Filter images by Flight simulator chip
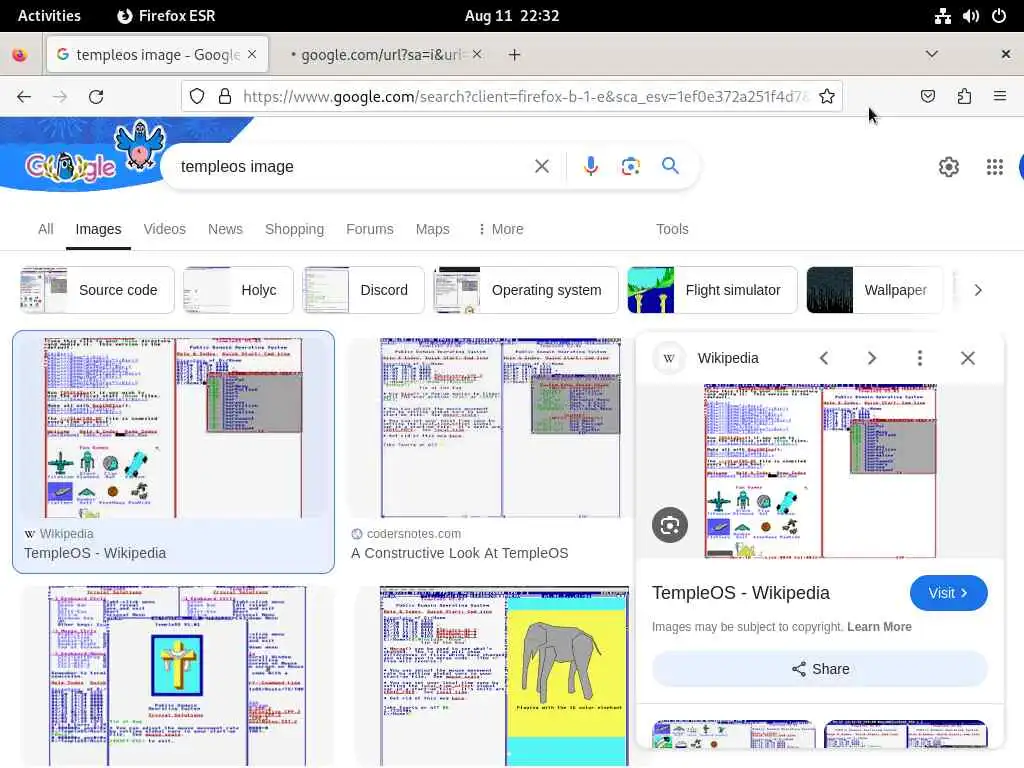This screenshot has height=768, width=1024. (x=712, y=290)
